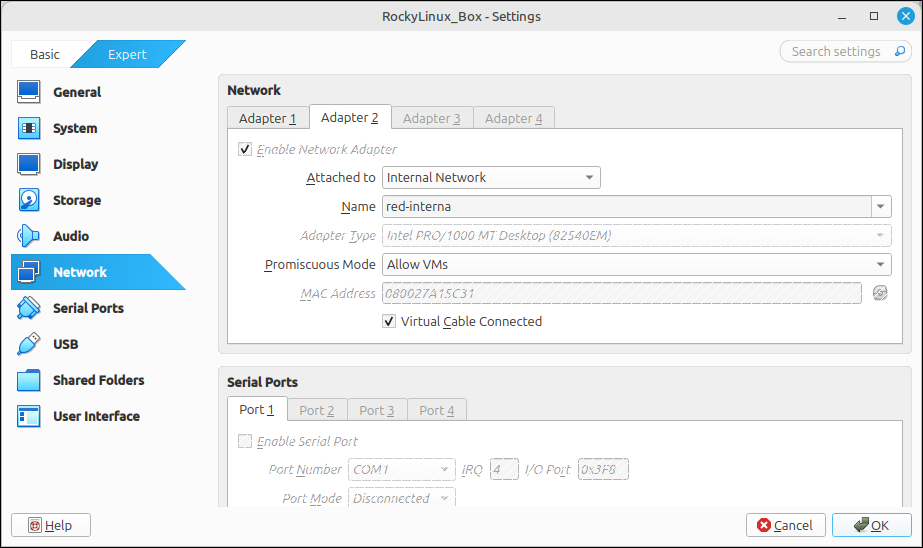The height and width of the screenshot is (548, 923).
Task: Click the USB plug icon
Action: pyautogui.click(x=28, y=344)
